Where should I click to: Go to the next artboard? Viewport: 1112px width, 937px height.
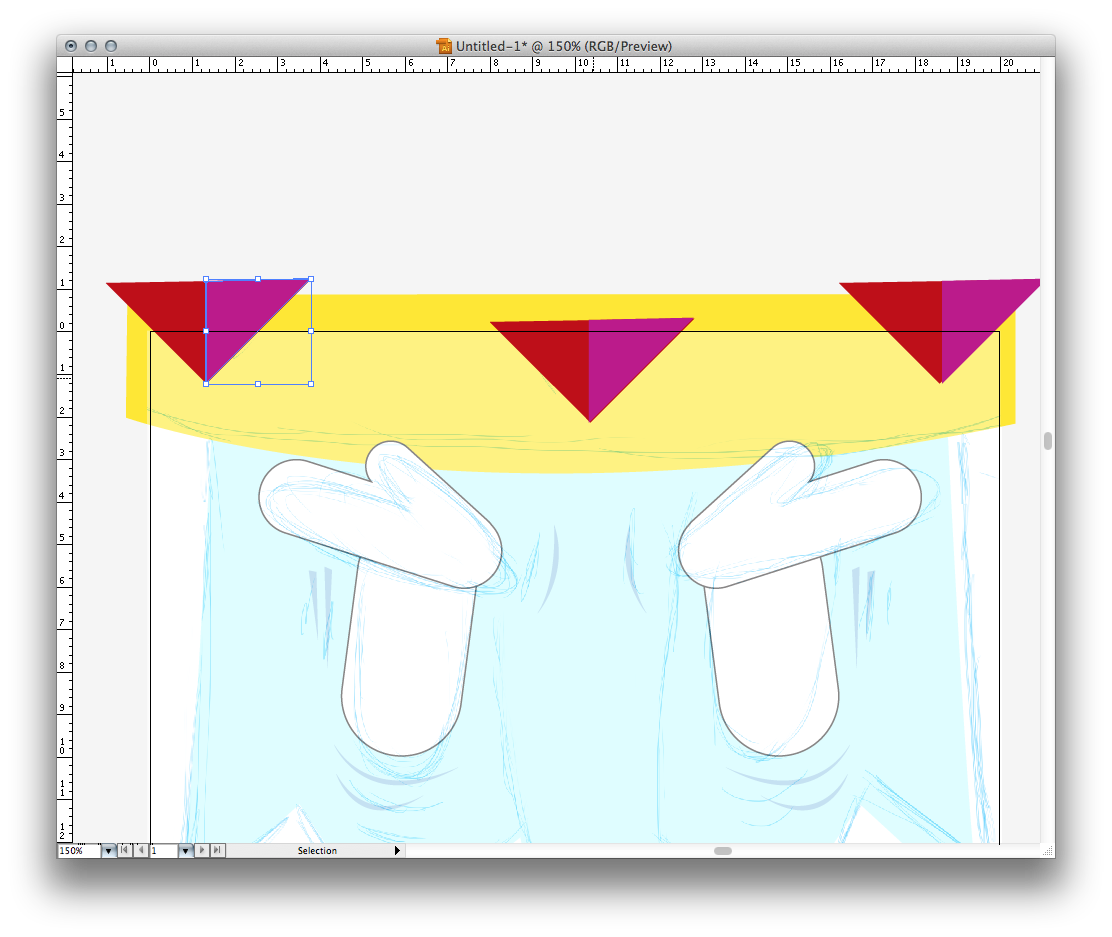pyautogui.click(x=202, y=850)
